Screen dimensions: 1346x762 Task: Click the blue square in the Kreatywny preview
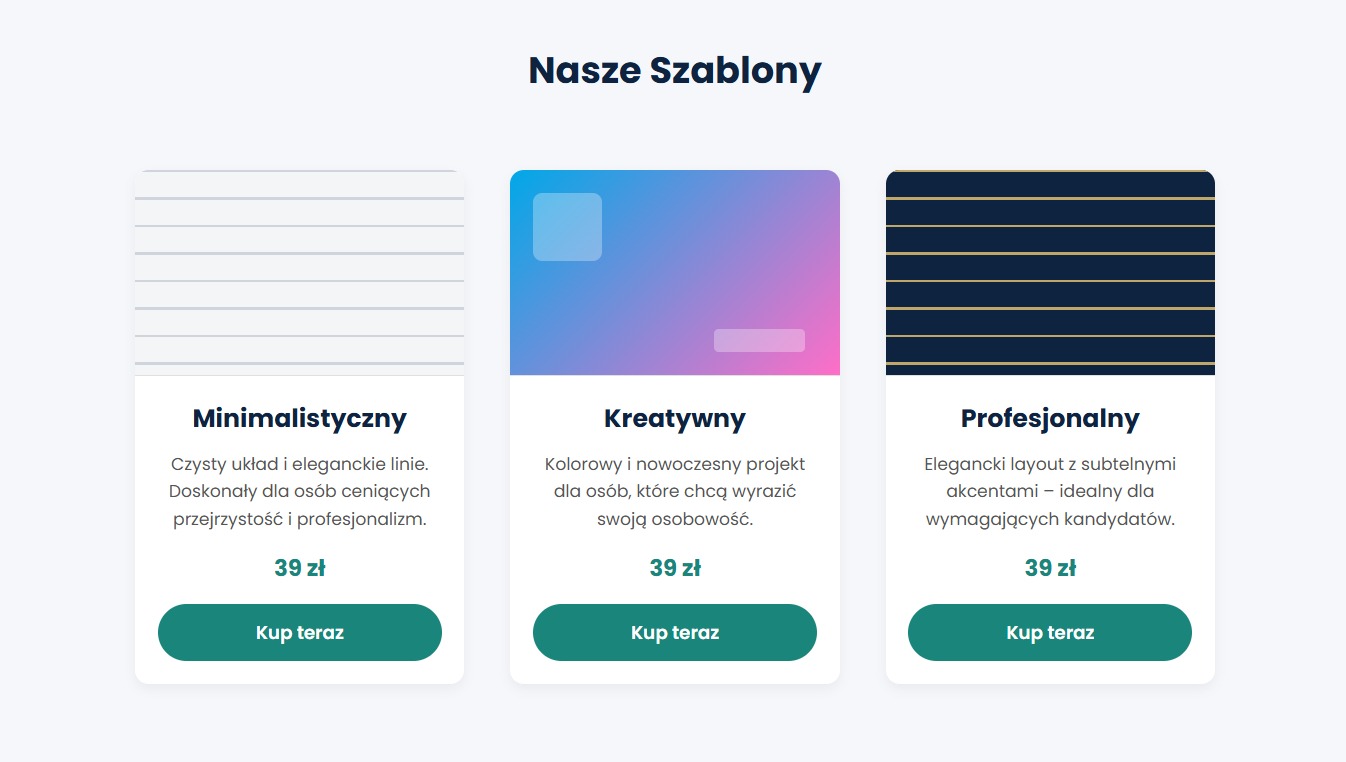567,226
